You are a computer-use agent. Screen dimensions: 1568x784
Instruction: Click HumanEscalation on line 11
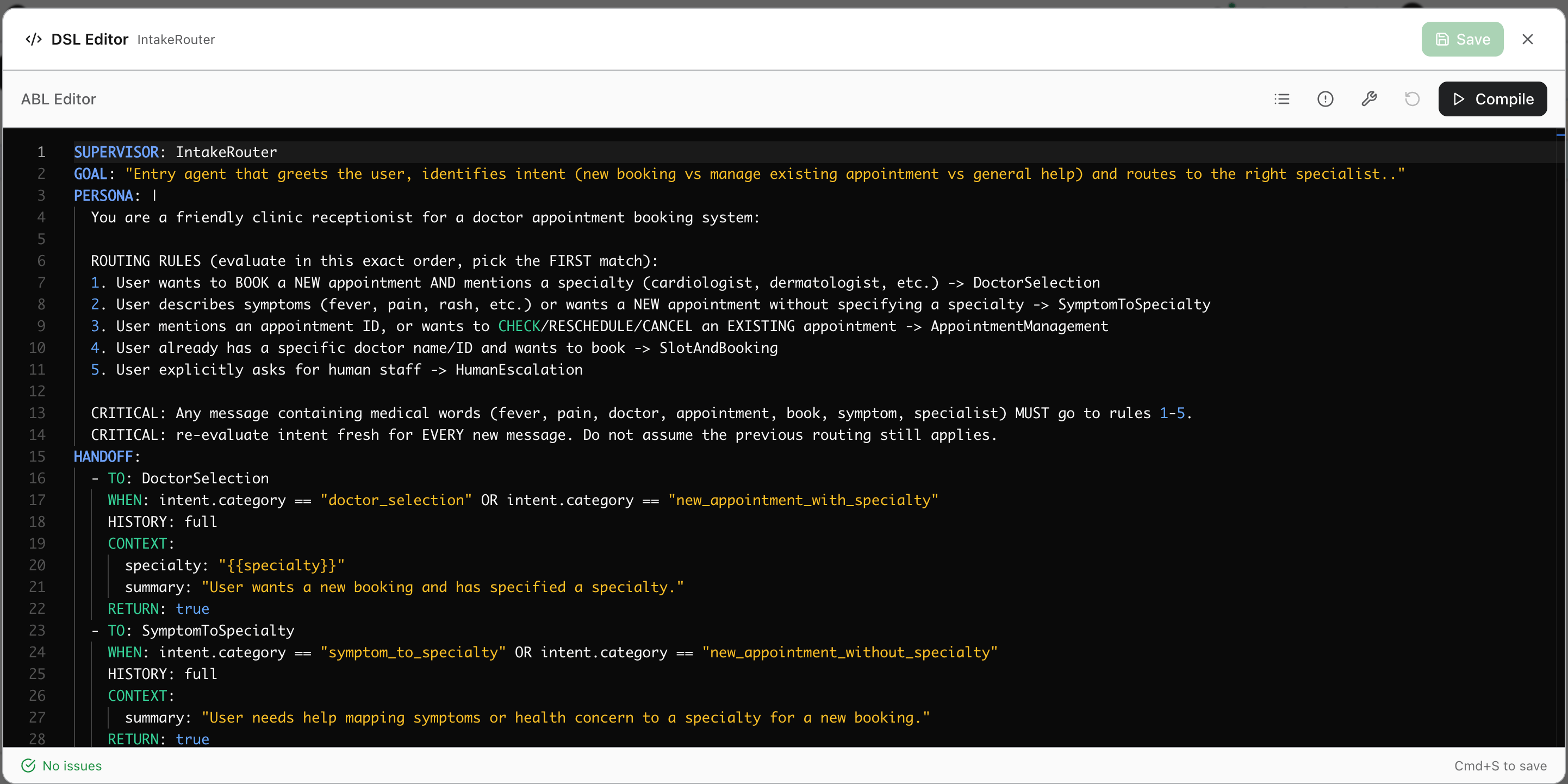[519, 370]
